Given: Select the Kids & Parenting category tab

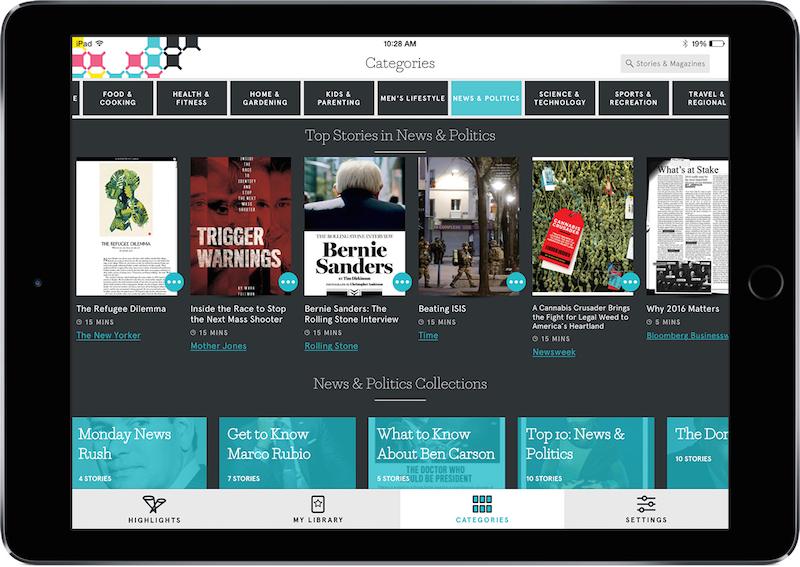Looking at the screenshot, I should (x=339, y=98).
